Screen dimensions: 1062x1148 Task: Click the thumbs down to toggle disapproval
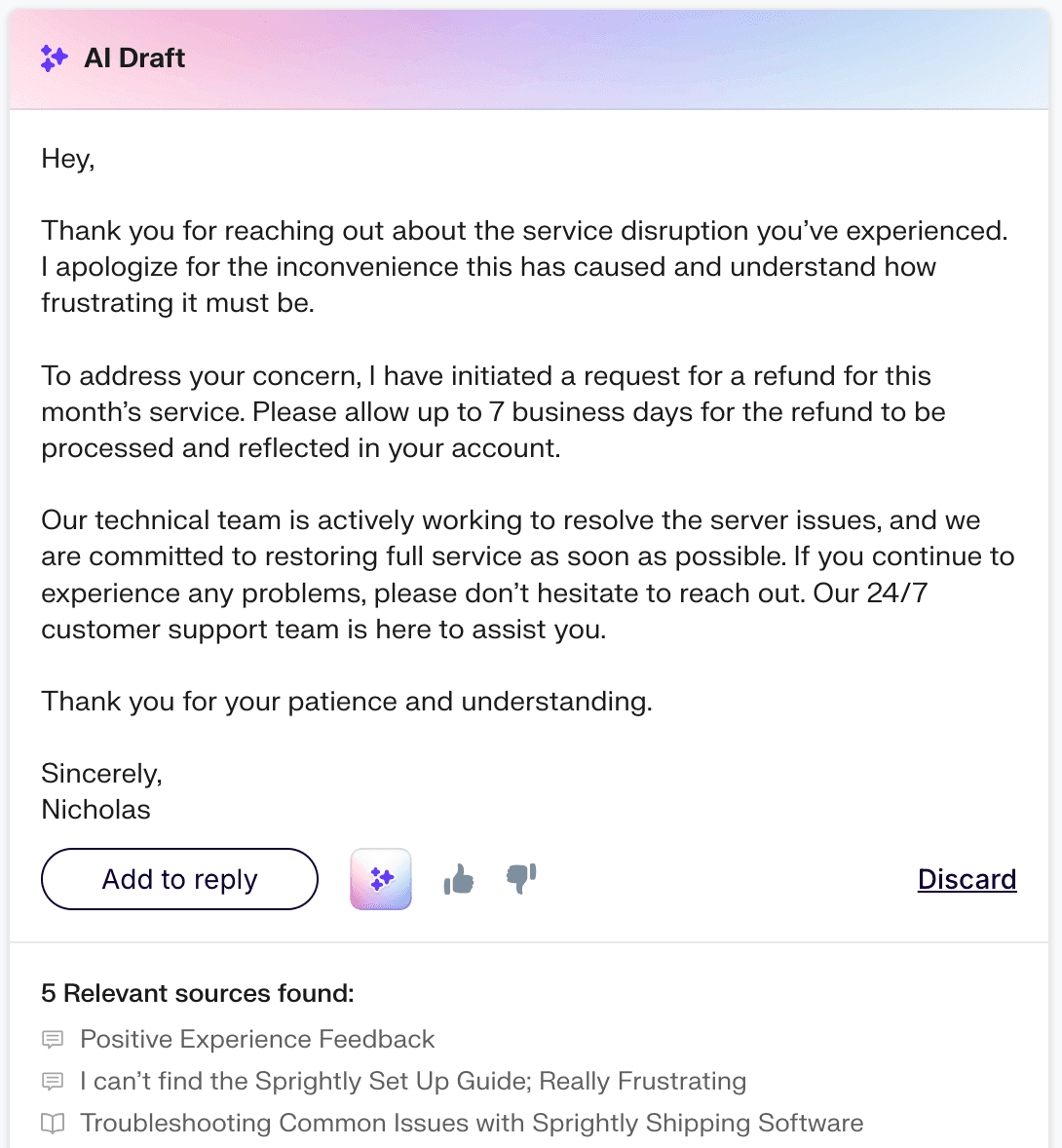[520, 880]
